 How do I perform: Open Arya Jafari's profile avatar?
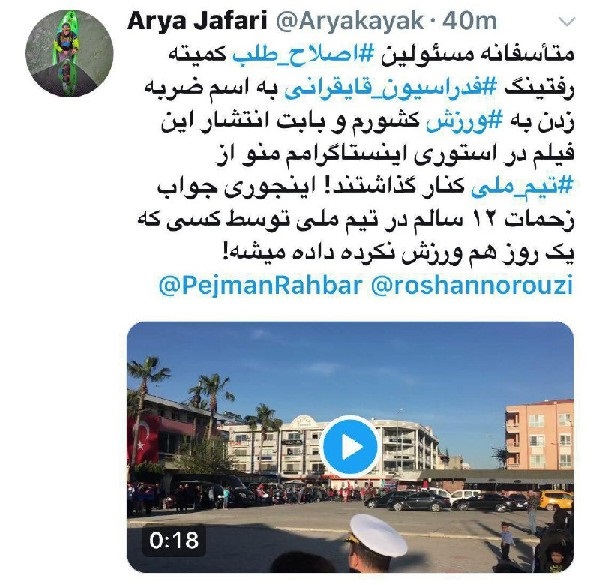69,53
